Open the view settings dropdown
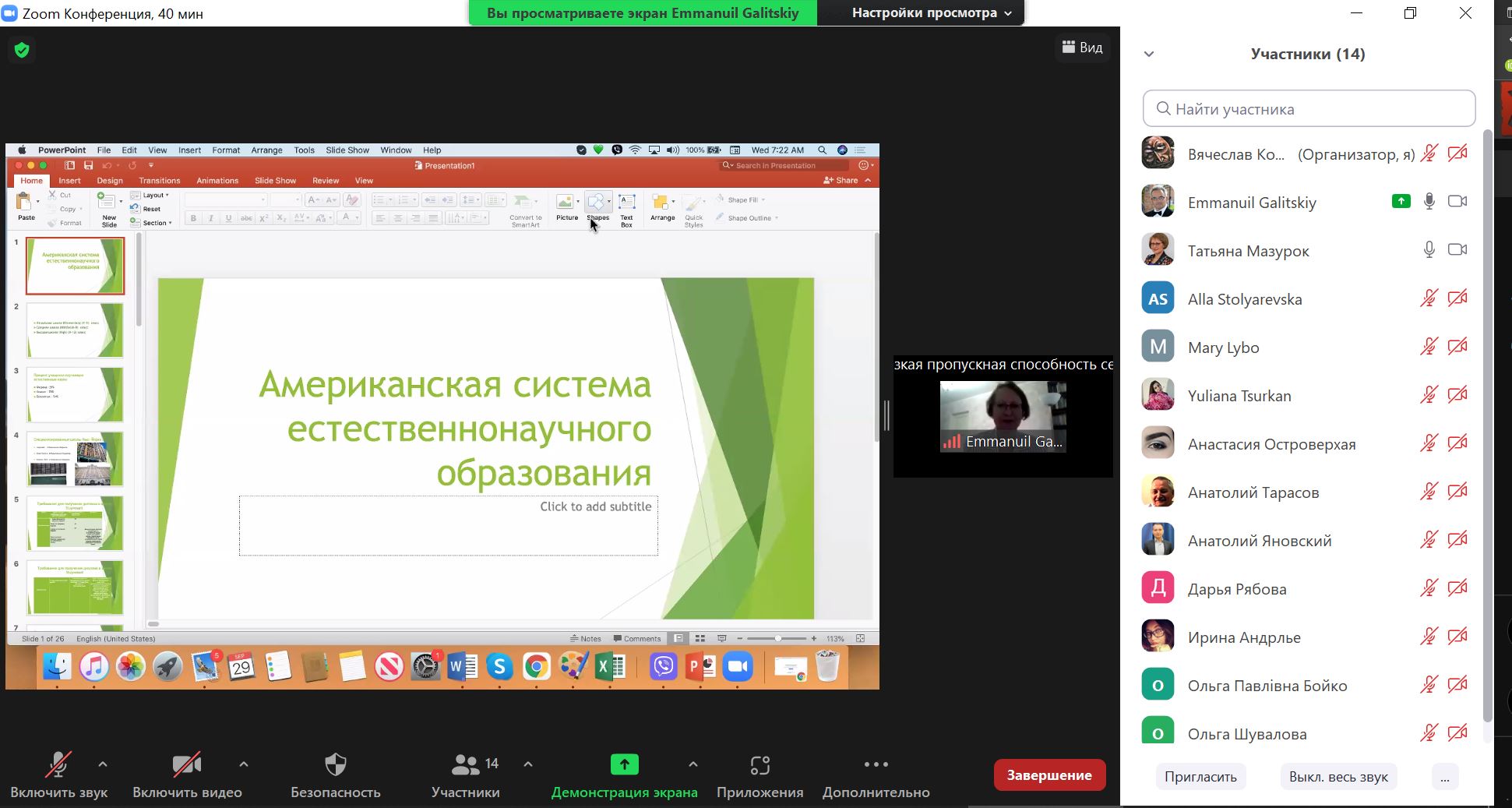This screenshot has width=1512, height=808. [931, 13]
